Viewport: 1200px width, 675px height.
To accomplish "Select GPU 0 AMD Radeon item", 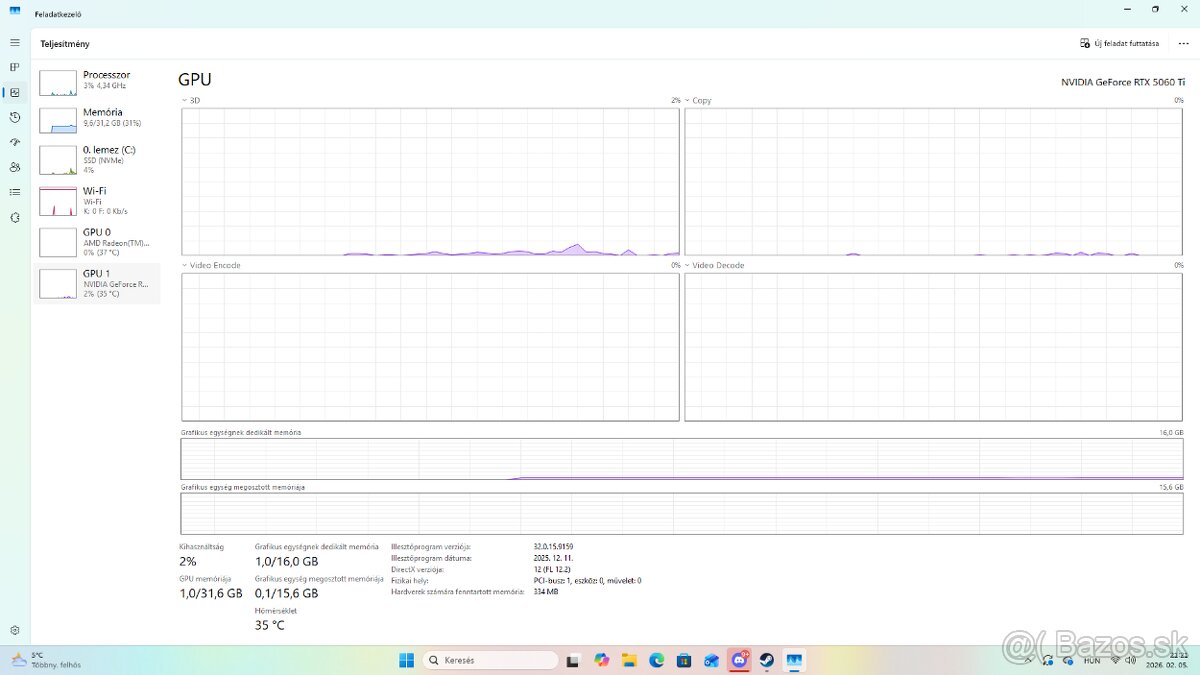I will pyautogui.click(x=98, y=241).
